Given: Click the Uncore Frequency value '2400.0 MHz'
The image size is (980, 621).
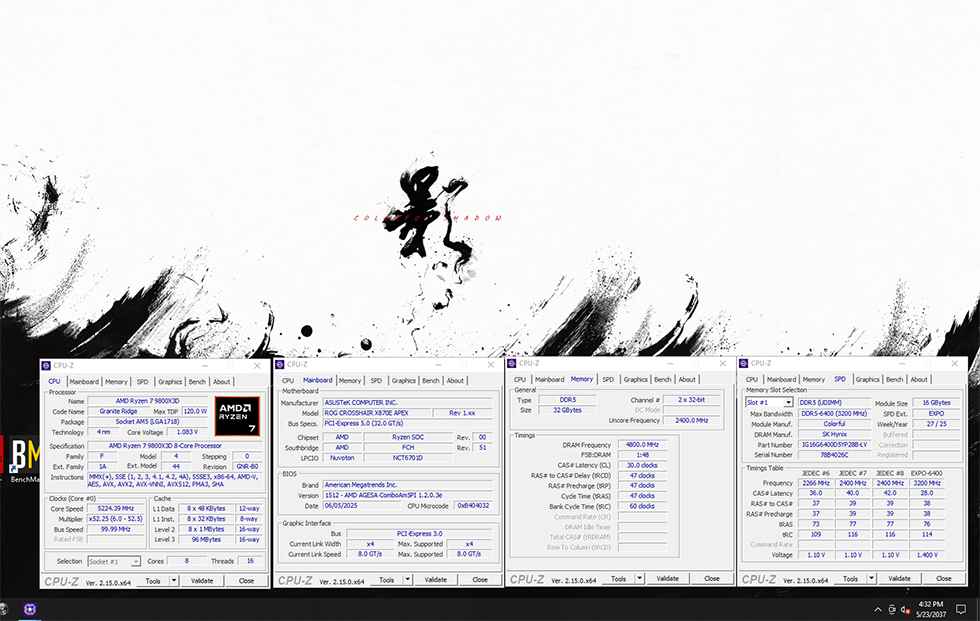Looking at the screenshot, I should pos(692,420).
